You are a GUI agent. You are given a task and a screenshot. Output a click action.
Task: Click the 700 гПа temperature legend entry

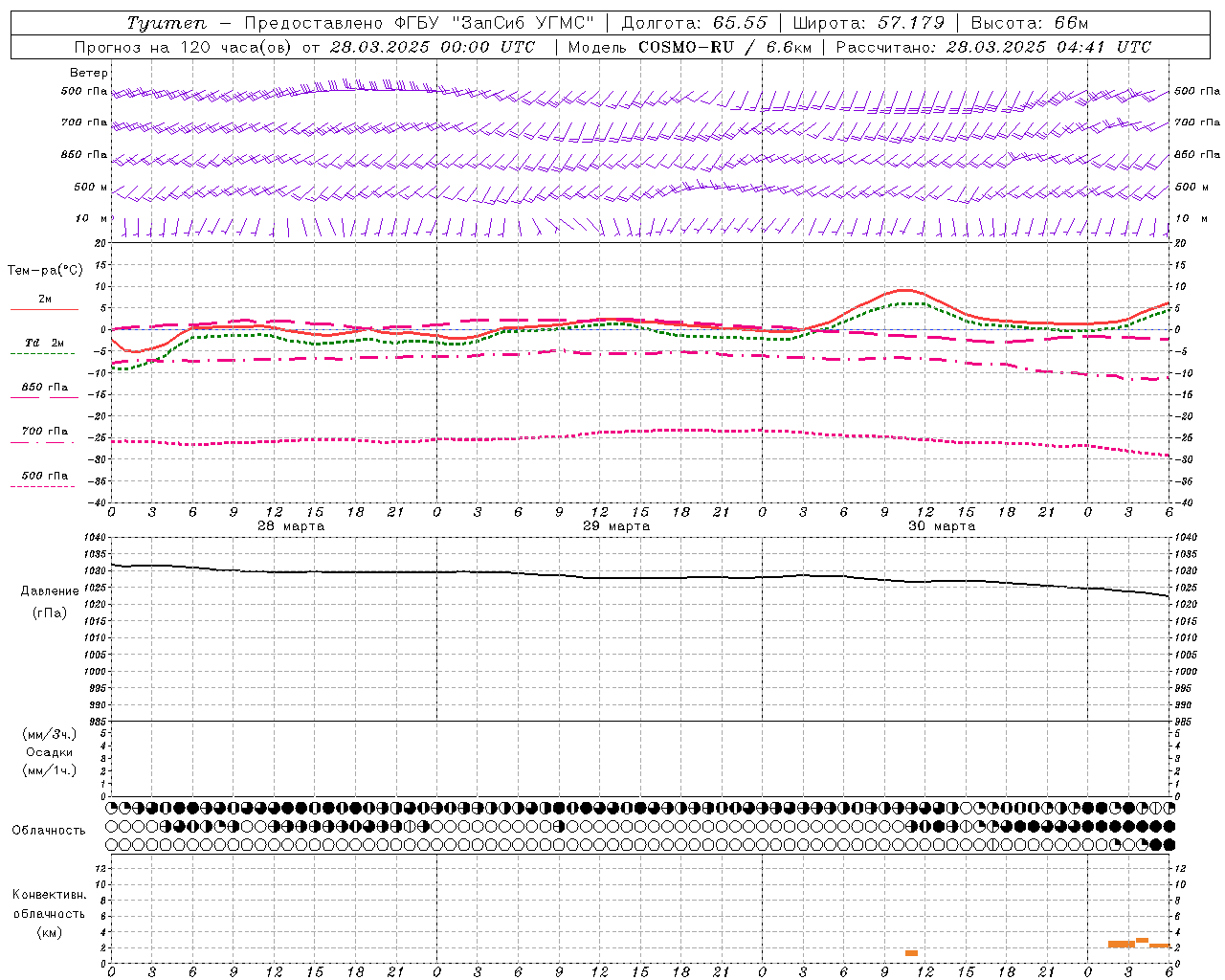(45, 432)
